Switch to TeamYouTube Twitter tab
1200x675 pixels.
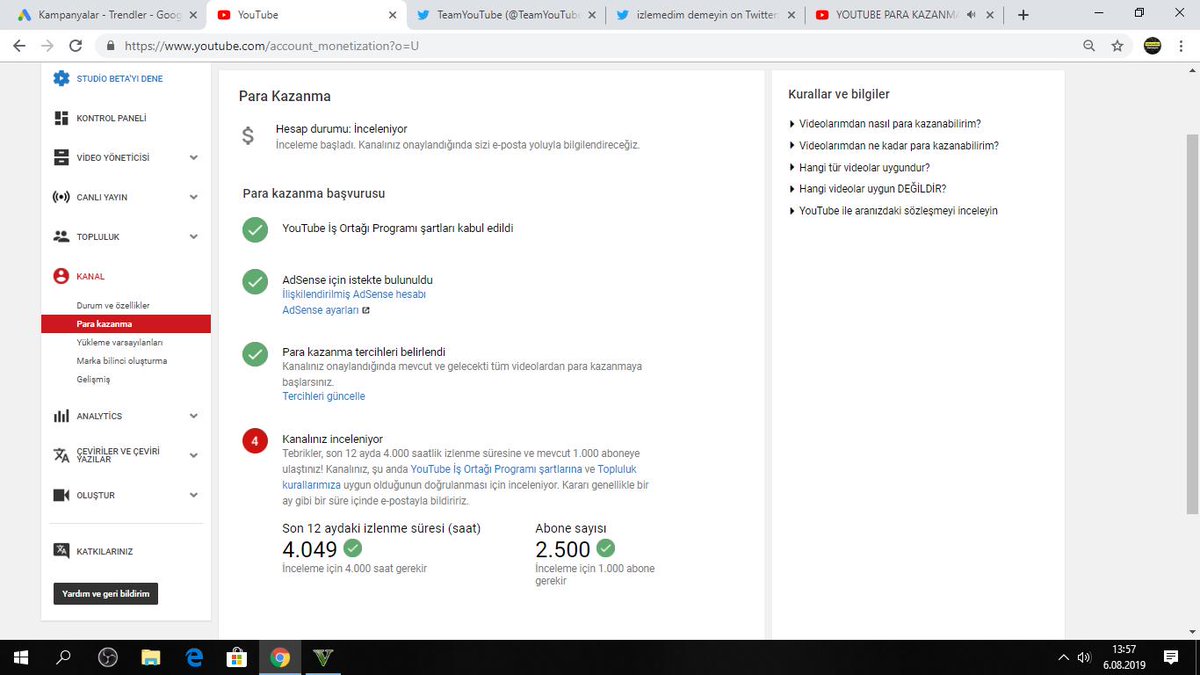pos(507,15)
